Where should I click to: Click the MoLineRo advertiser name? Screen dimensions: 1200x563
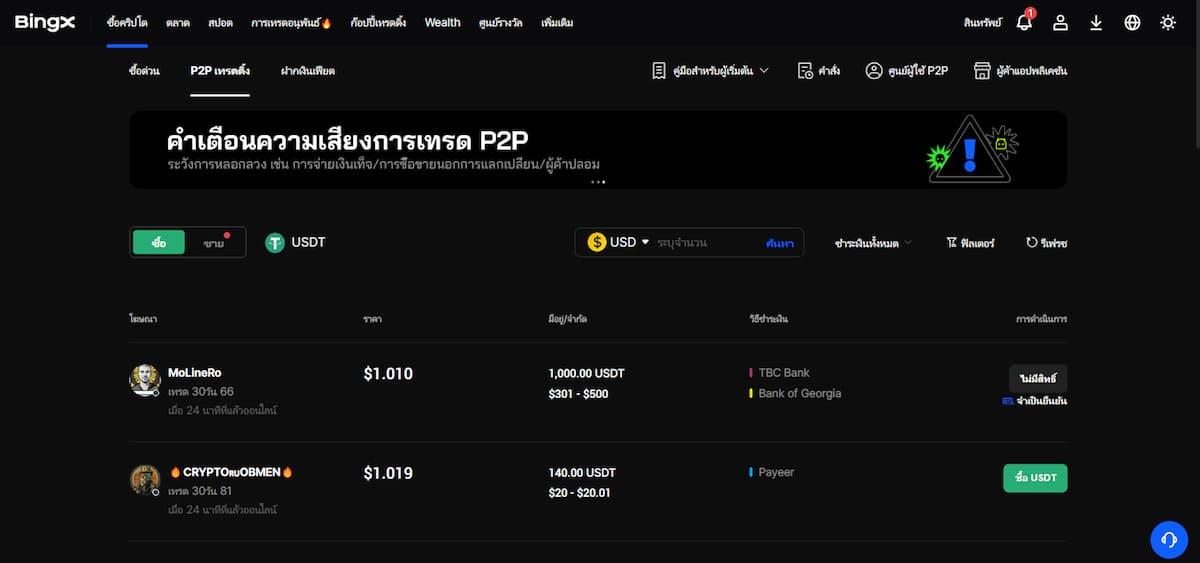(195, 373)
